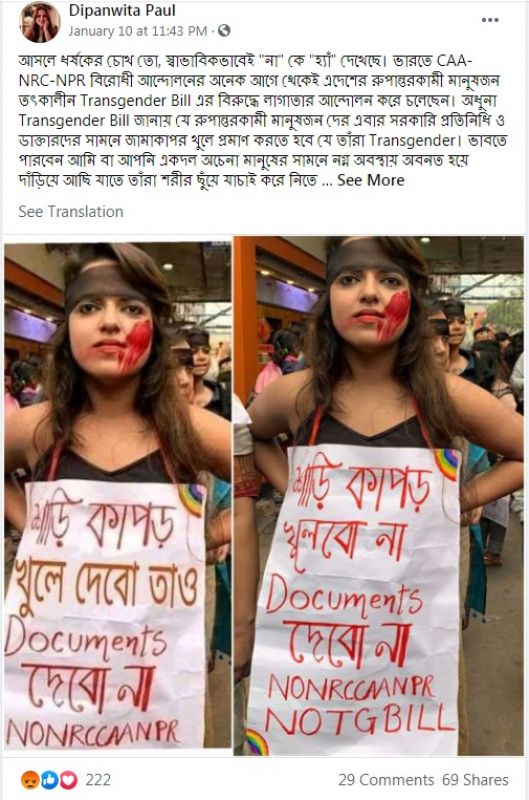The width and height of the screenshot is (529, 800).
Task: Open the January 10 at 11:43 PM timestamp
Action: [138, 31]
